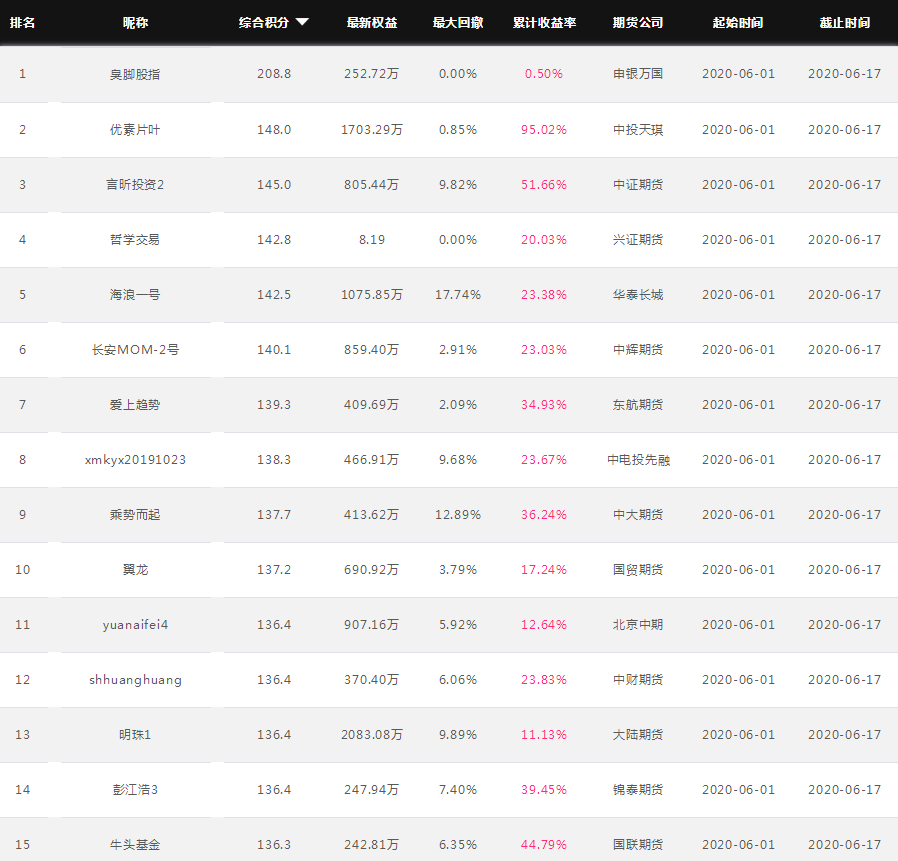Click futures company 国联期货
The height and width of the screenshot is (861, 898).
pos(638,844)
